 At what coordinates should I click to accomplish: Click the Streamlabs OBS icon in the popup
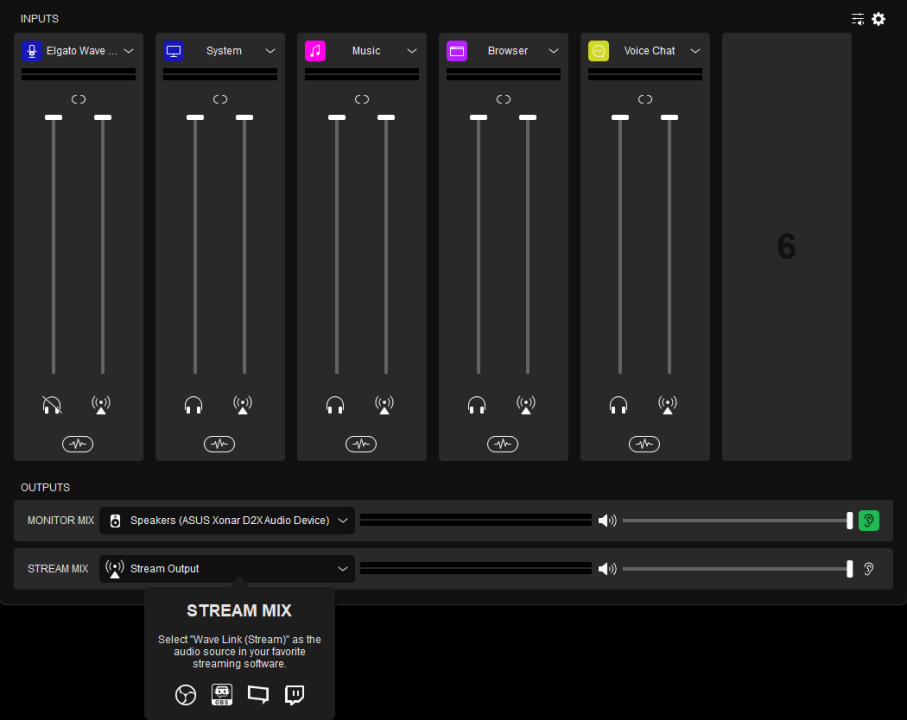pyautogui.click(x=222, y=694)
